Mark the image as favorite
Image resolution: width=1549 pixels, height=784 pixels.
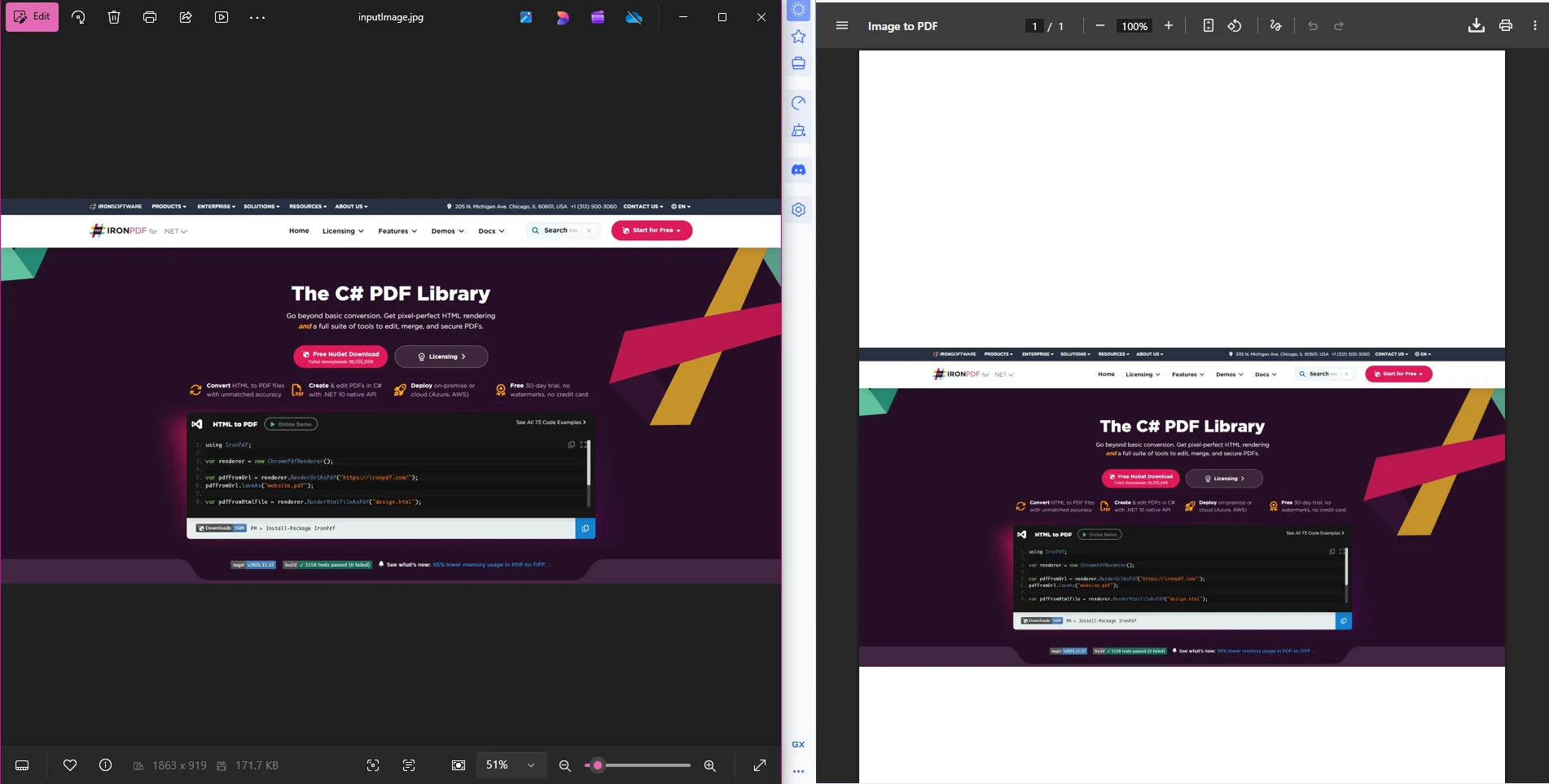pos(70,765)
